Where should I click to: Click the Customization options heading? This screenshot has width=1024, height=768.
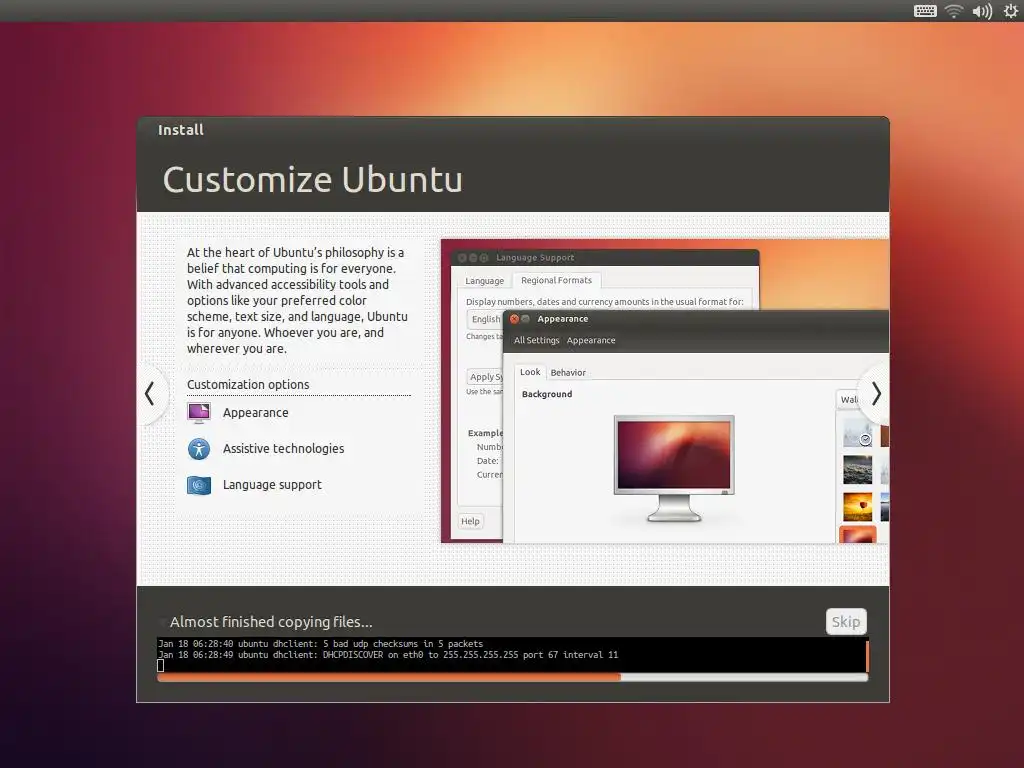tap(248, 385)
